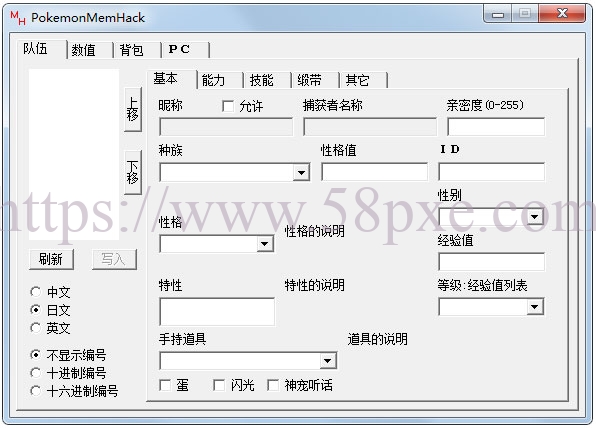Click the 下移 move-down button
596x428 pixels.
(x=133, y=172)
